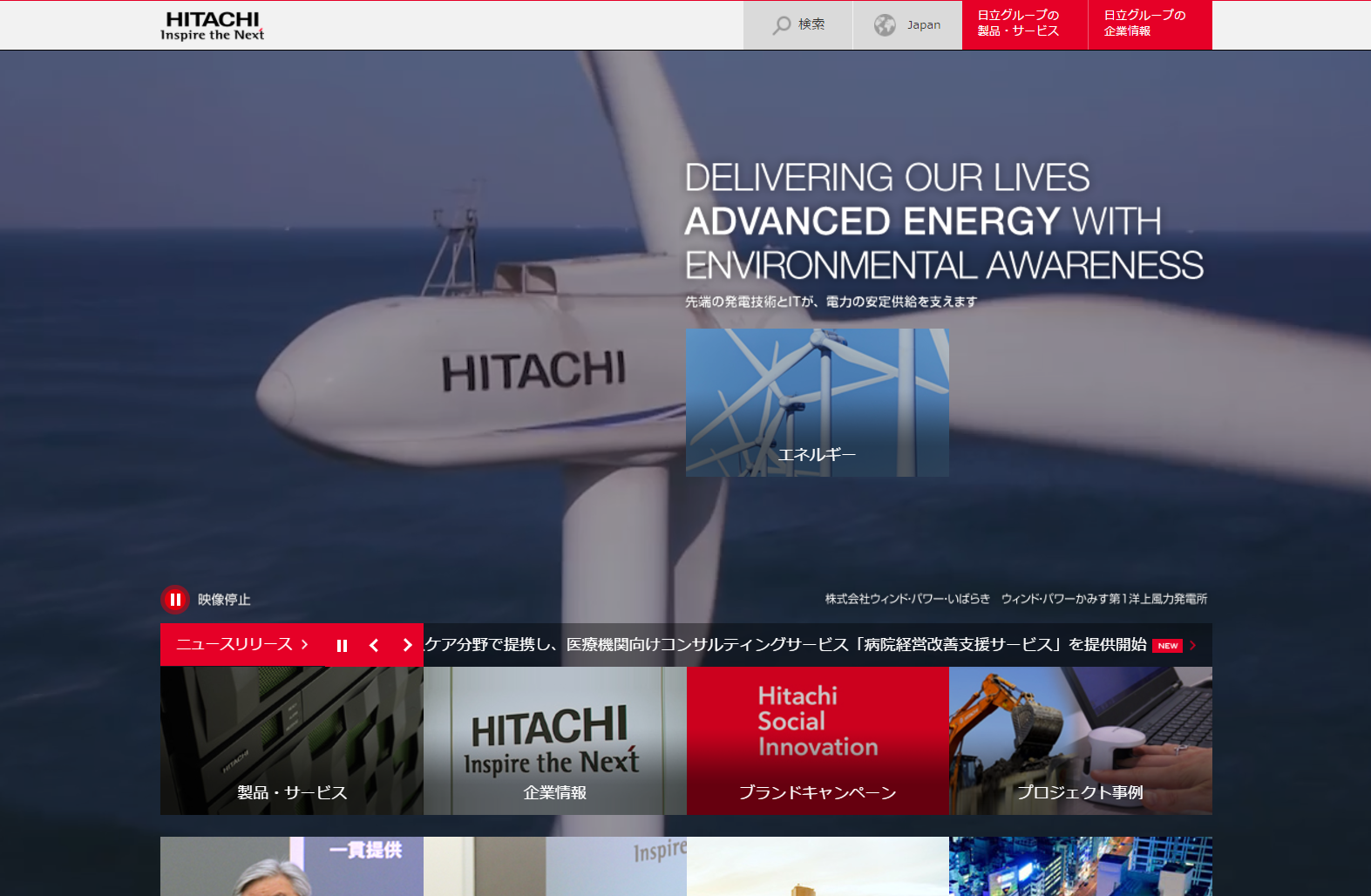This screenshot has width=1371, height=896.
Task: Click the 先端の発電技術とITが tagline text
Action: 831,302
